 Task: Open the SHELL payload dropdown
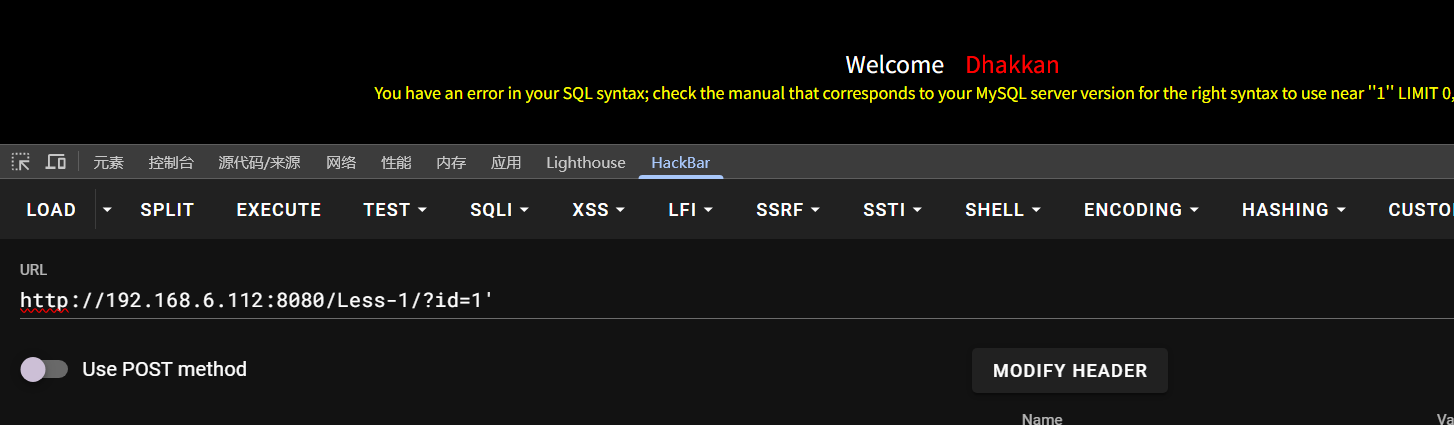[1003, 210]
